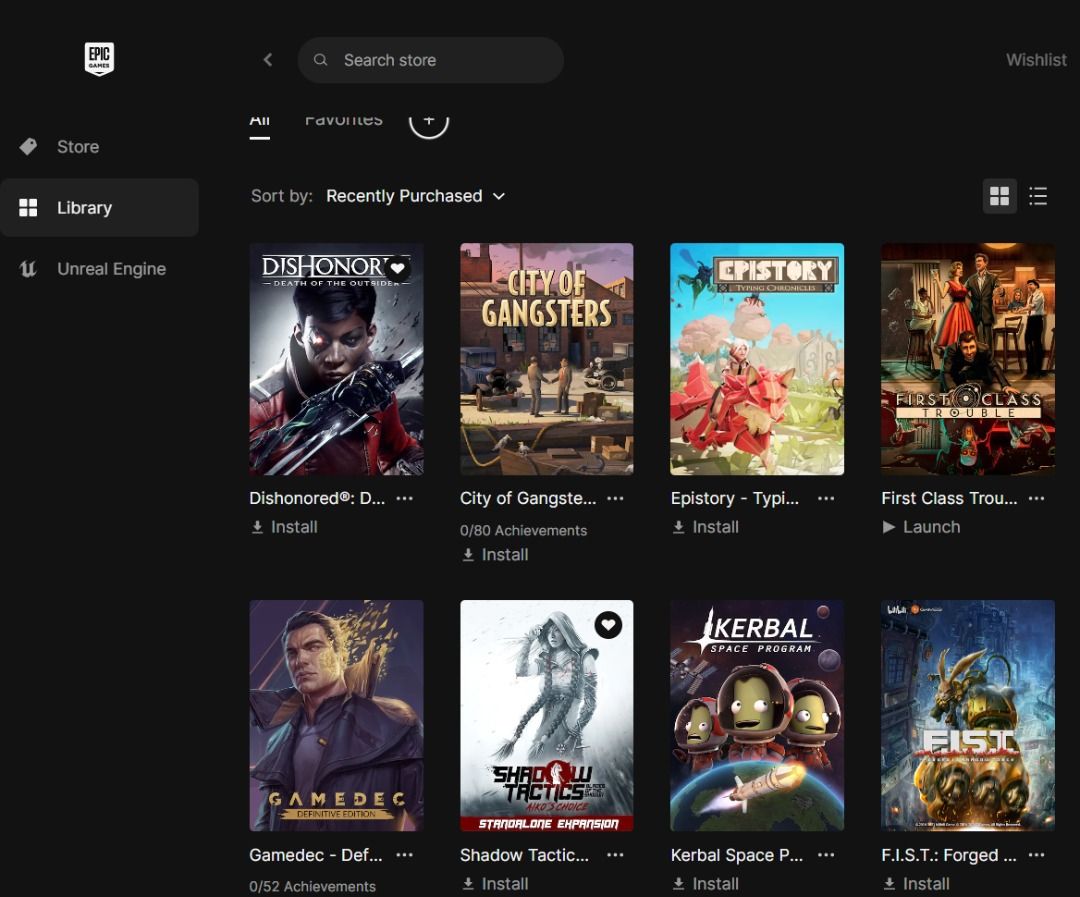Screen dimensions: 1080x897
Task: Click the Shadow Tactics title text
Action: [x=525, y=855]
